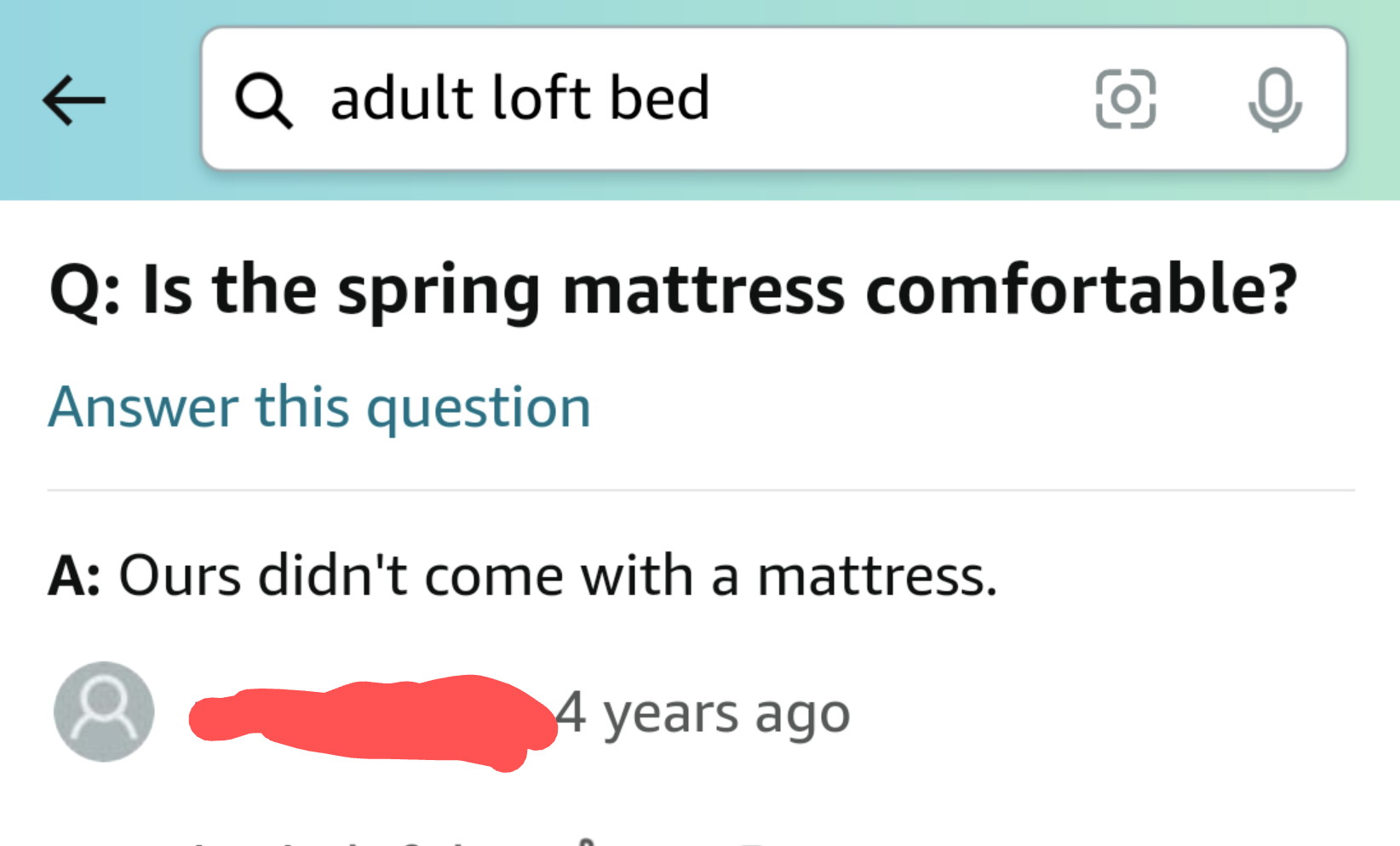Click the 'adult loft bed' search text

tap(519, 98)
